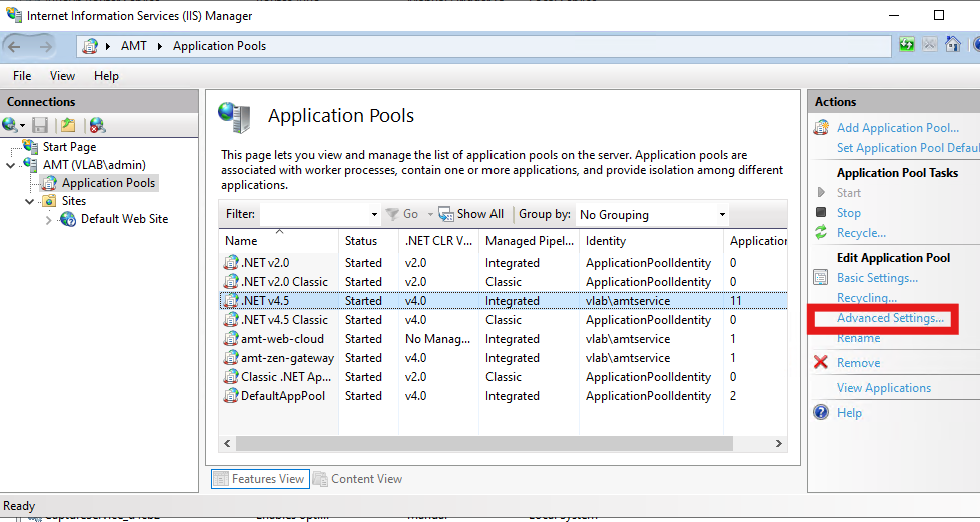Image resolution: width=980 pixels, height=522 pixels.
Task: Click the Start Page tree icon
Action: (x=30, y=146)
